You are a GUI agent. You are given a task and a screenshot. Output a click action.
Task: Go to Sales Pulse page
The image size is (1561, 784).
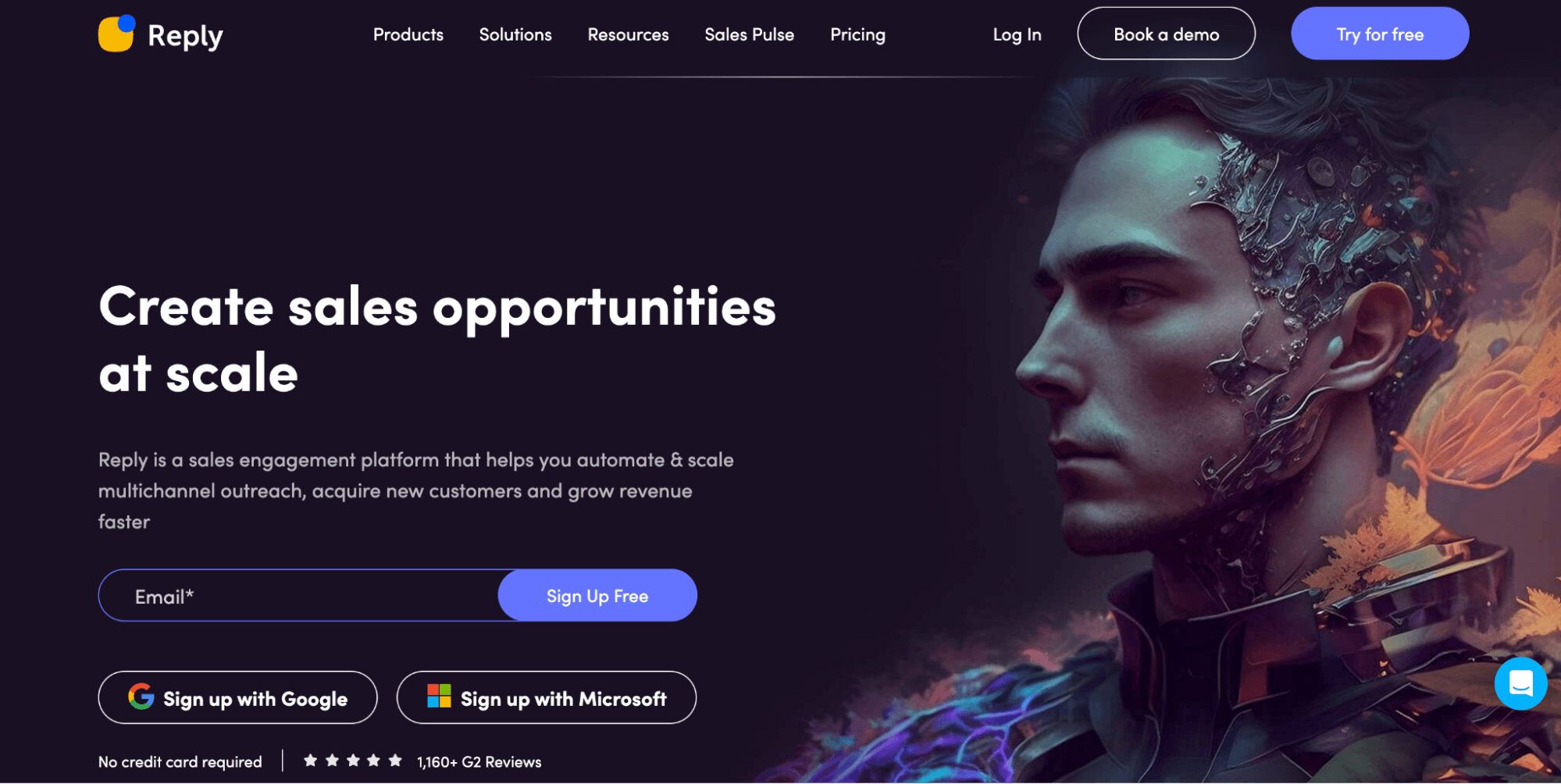tap(750, 34)
